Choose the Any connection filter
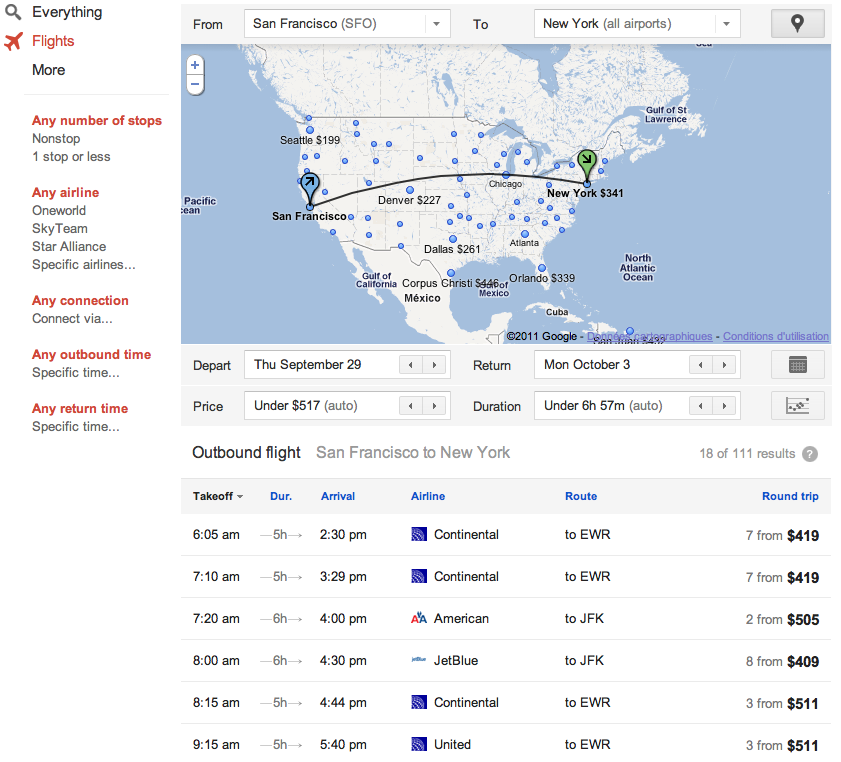This screenshot has height=762, width=841. (x=80, y=300)
